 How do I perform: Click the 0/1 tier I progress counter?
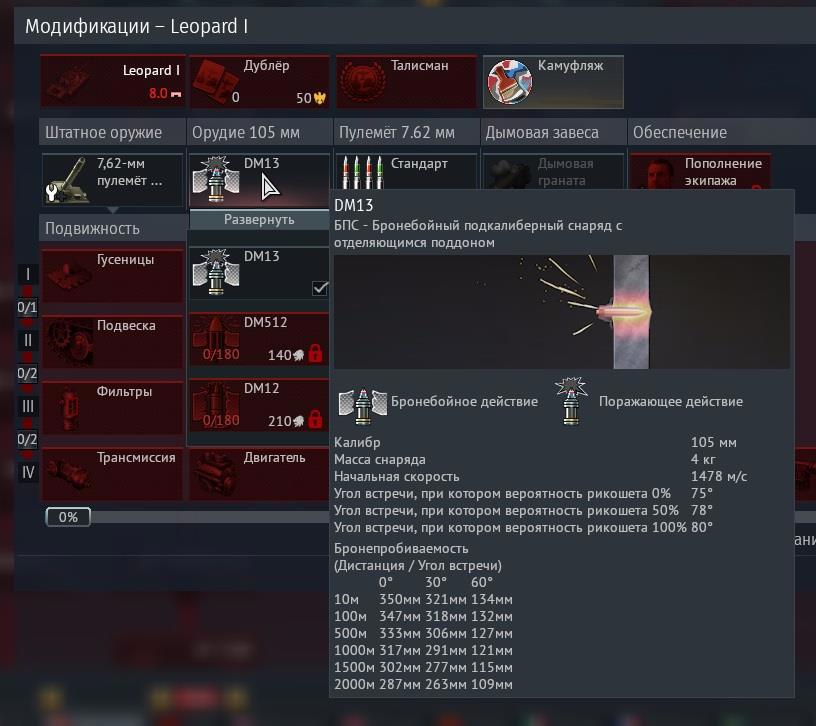coord(27,308)
